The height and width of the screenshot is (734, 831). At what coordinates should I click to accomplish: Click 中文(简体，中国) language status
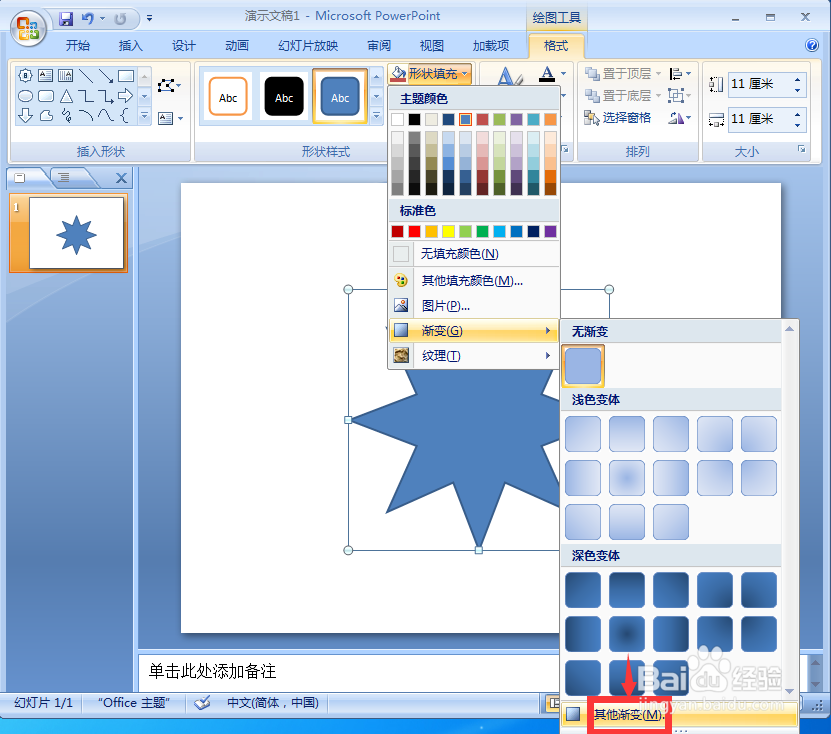point(273,703)
